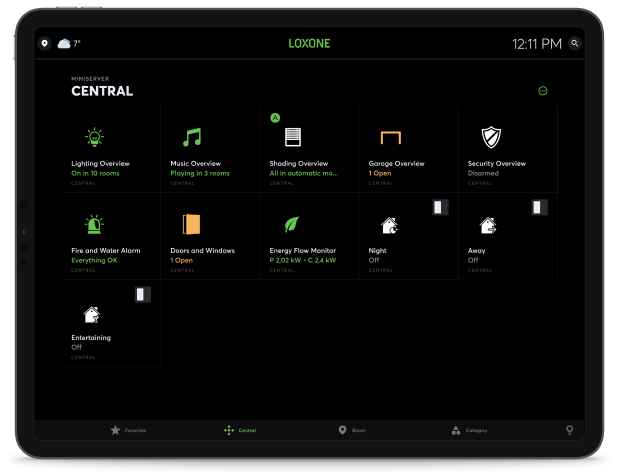Image resolution: width=617 pixels, height=472 pixels.
Task: Click the "1 Open" status under Garage Overview
Action: coord(379,173)
